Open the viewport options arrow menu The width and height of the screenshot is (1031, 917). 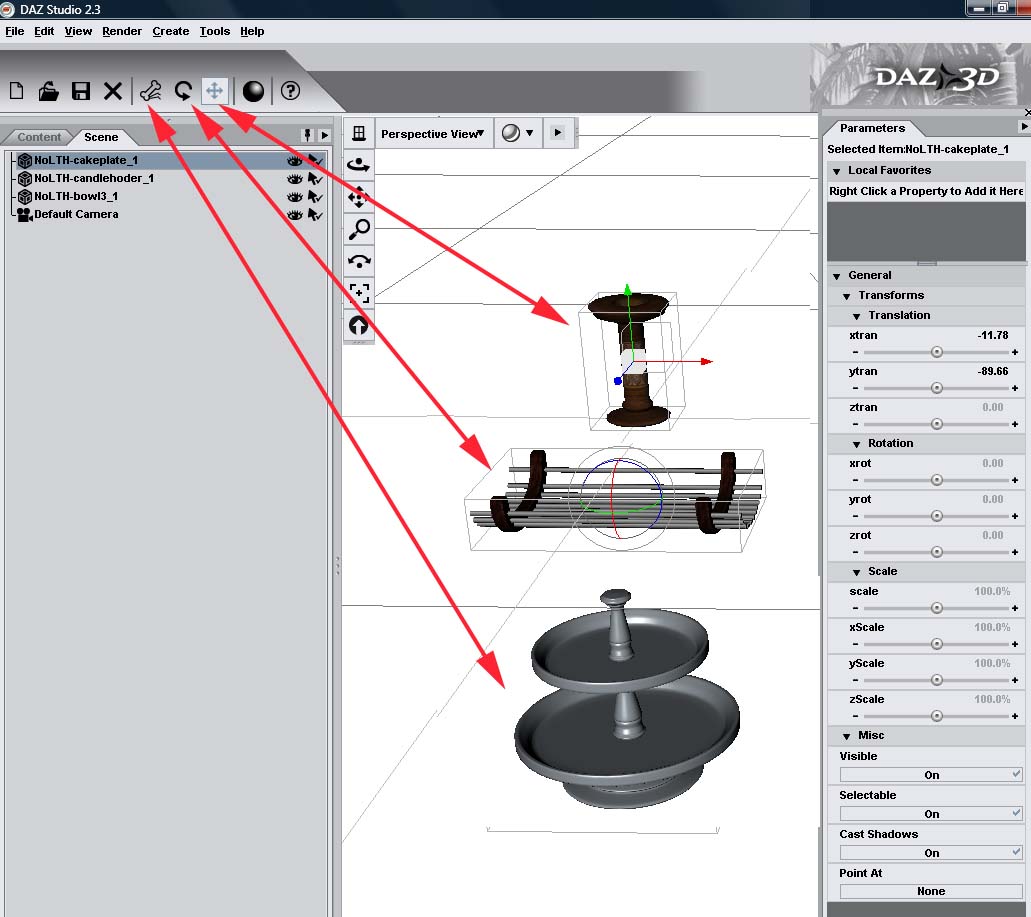(558, 133)
